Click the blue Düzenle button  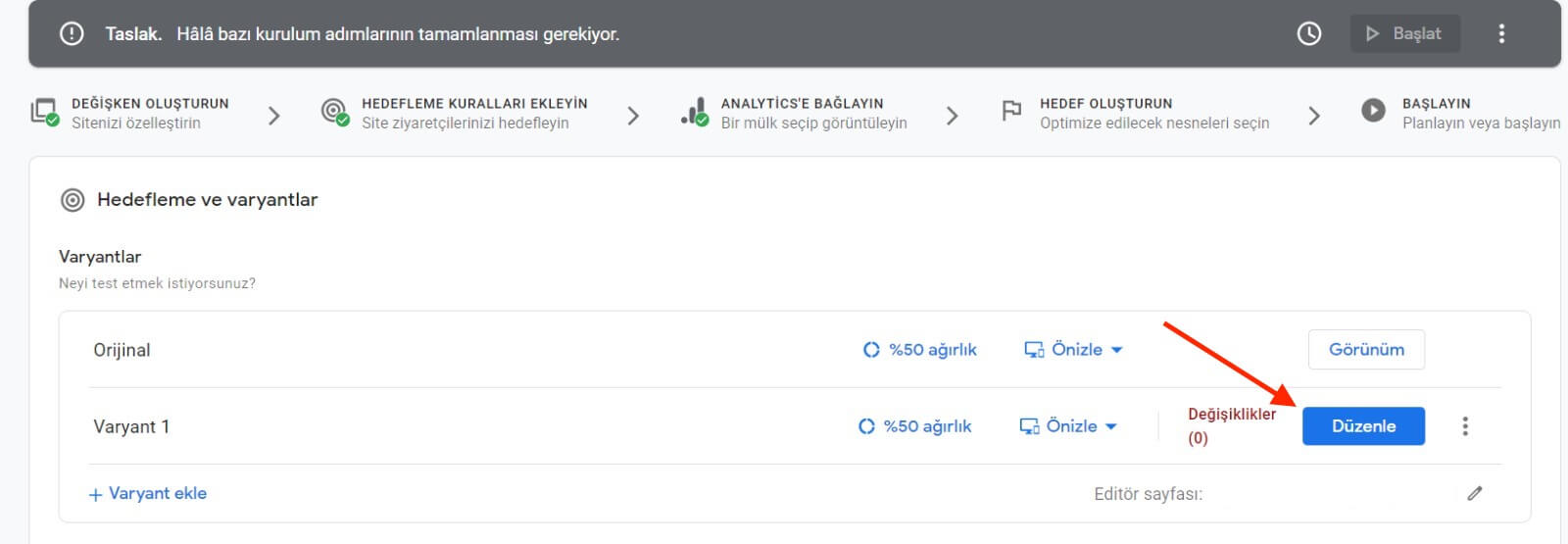pyautogui.click(x=1363, y=426)
